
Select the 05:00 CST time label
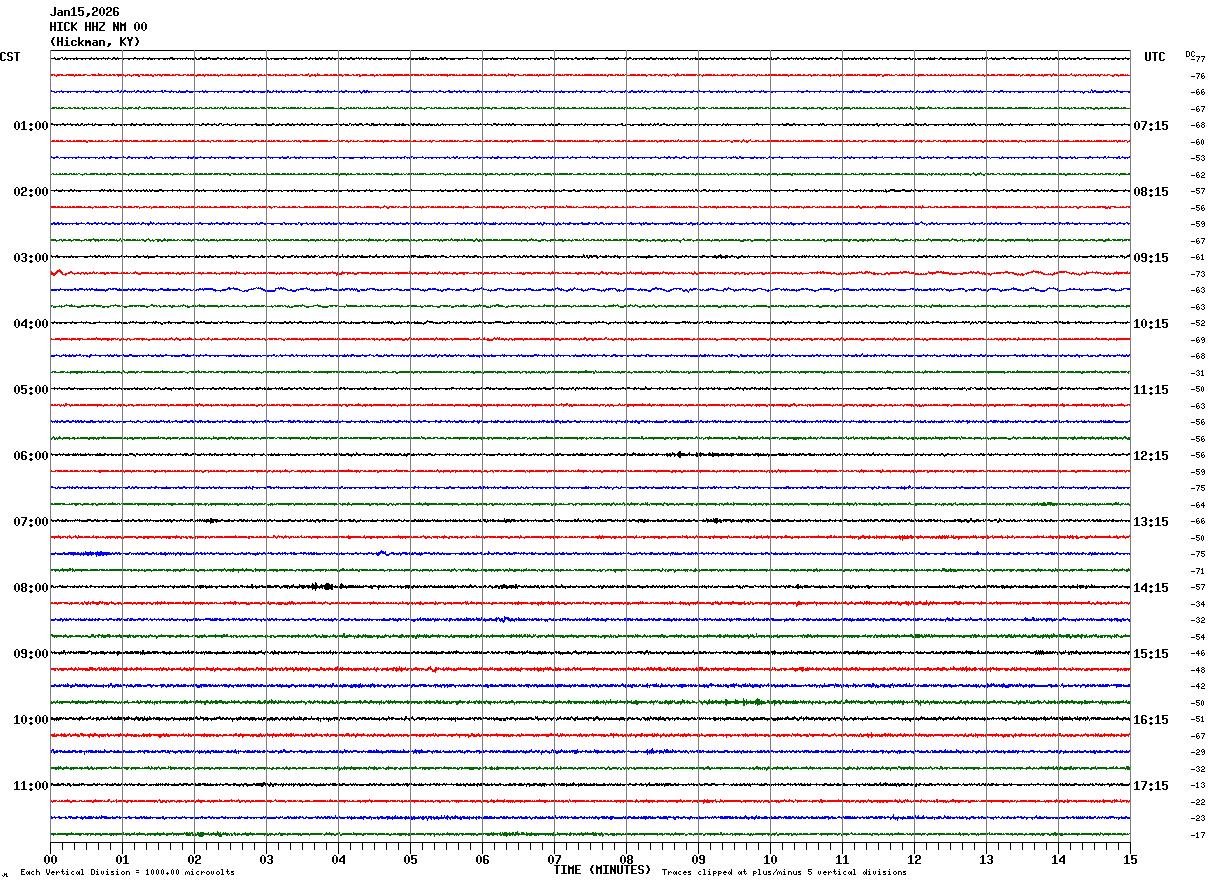pyautogui.click(x=31, y=390)
